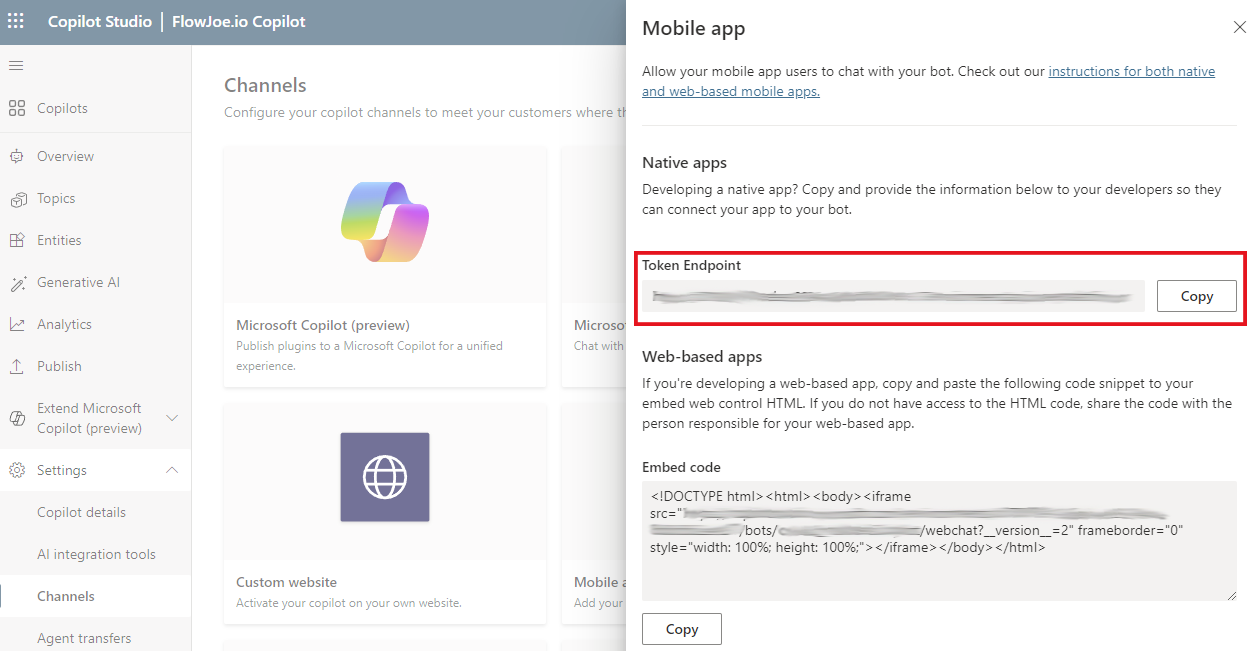The width and height of the screenshot is (1251, 651).
Task: Go to Copilot details settings
Action: [81, 513]
